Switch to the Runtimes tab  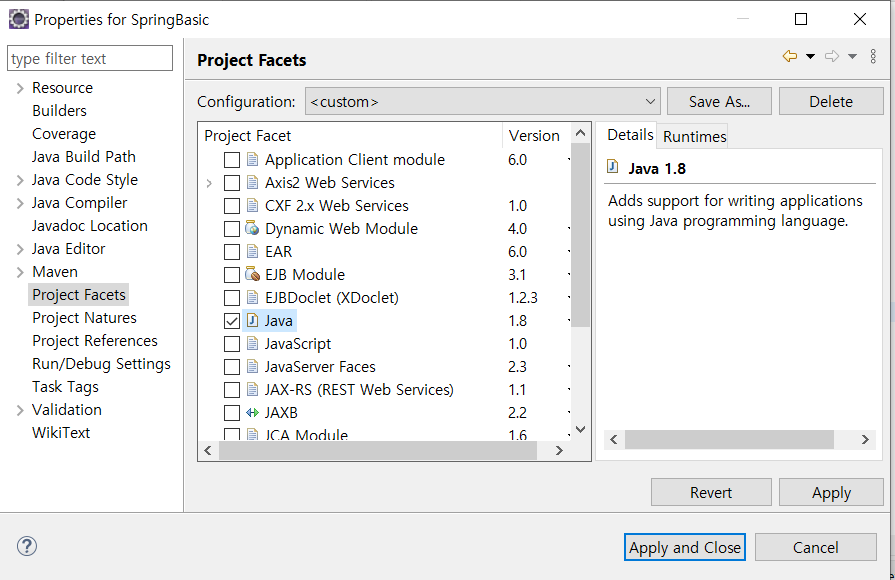pos(694,136)
